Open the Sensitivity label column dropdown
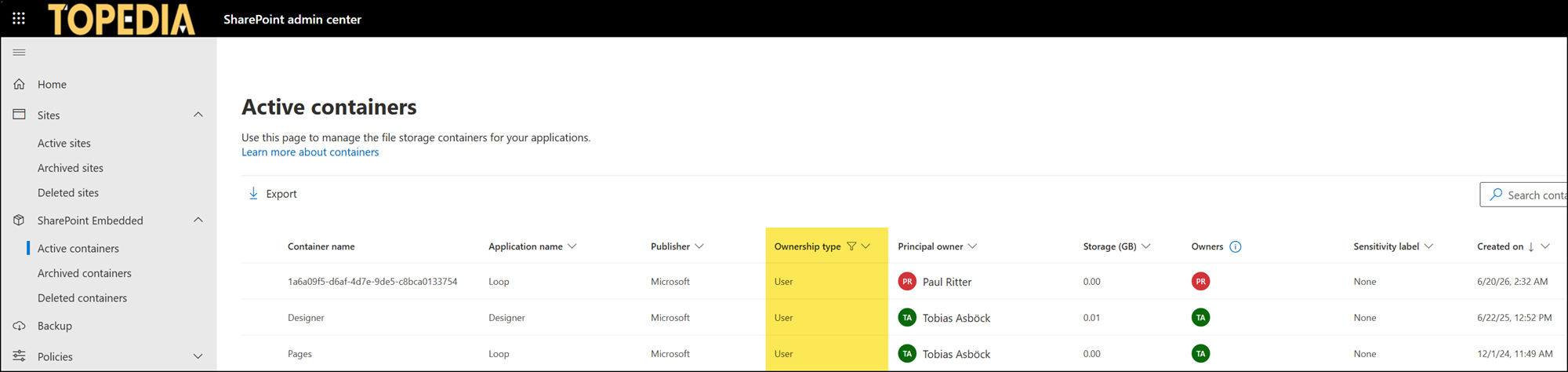 (x=1429, y=246)
